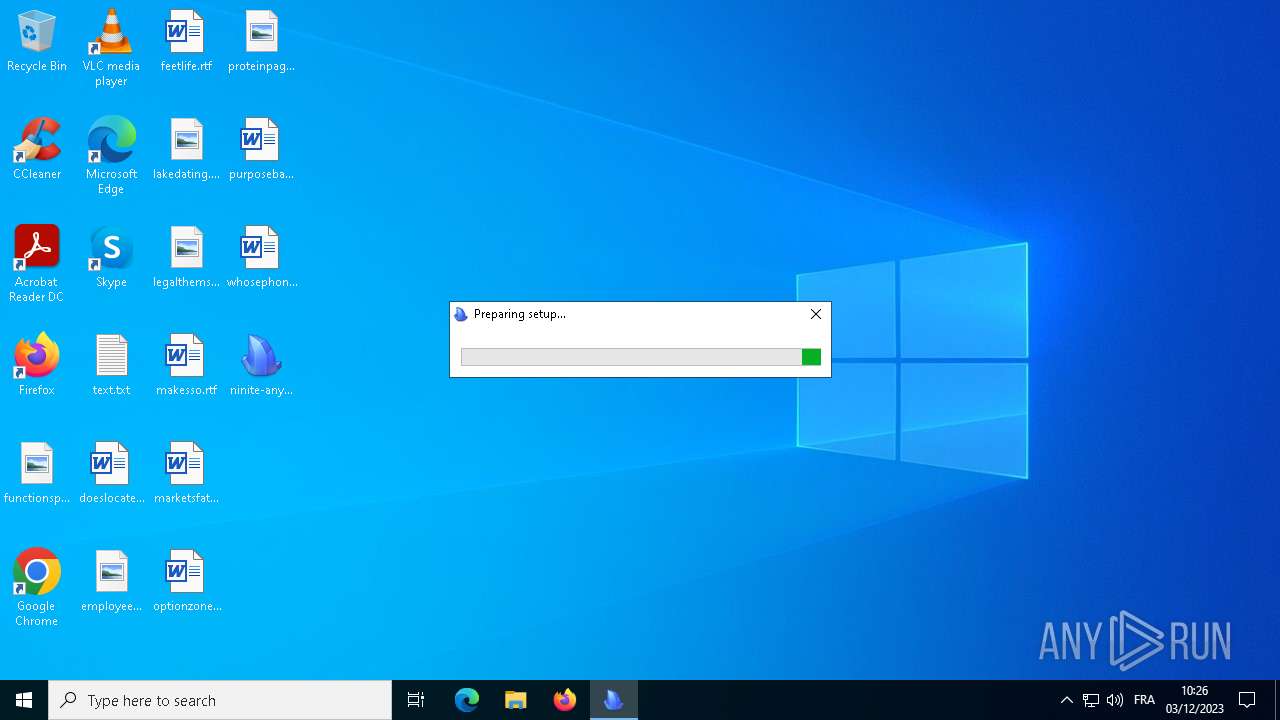Viewport: 1280px width, 720px height.
Task: Select the Google Chrome desktop shortcut
Action: tap(37, 588)
